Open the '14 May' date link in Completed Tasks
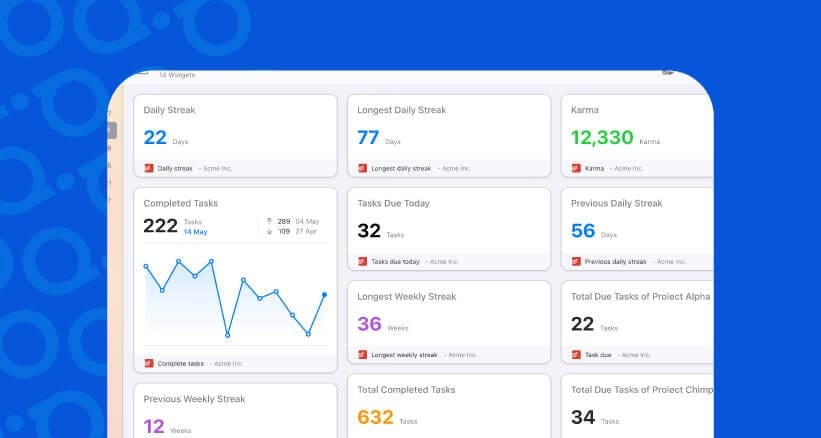This screenshot has width=821, height=438. pyautogui.click(x=195, y=232)
